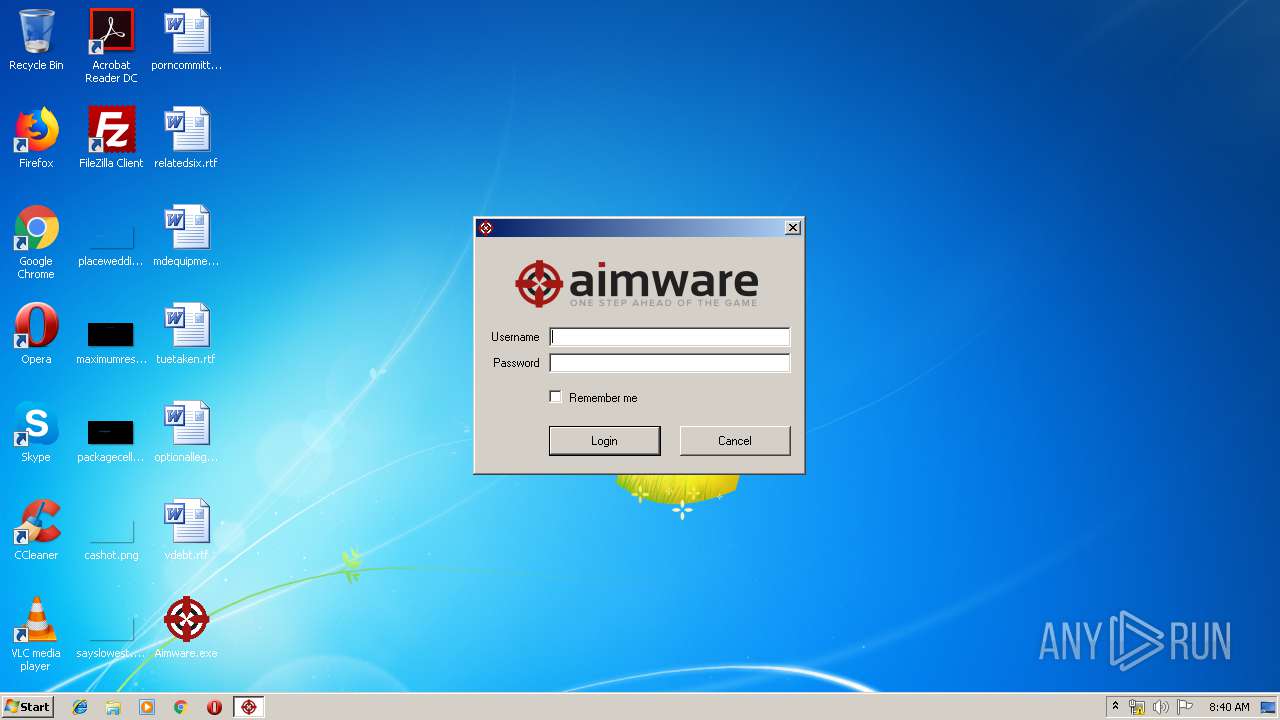The width and height of the screenshot is (1280, 720).
Task: Open VLC media player shortcut
Action: (x=36, y=634)
